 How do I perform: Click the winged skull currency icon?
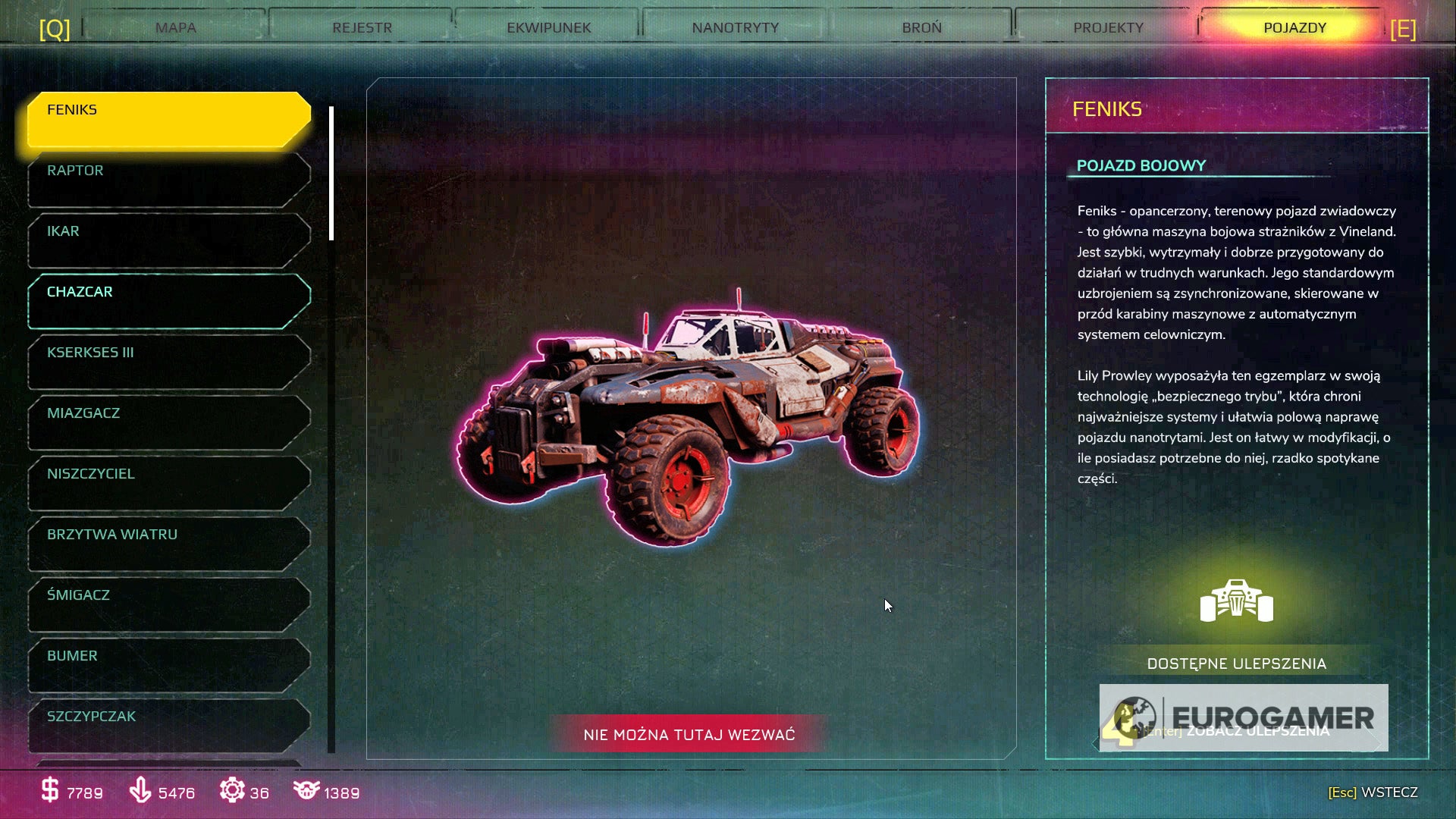pos(306,790)
